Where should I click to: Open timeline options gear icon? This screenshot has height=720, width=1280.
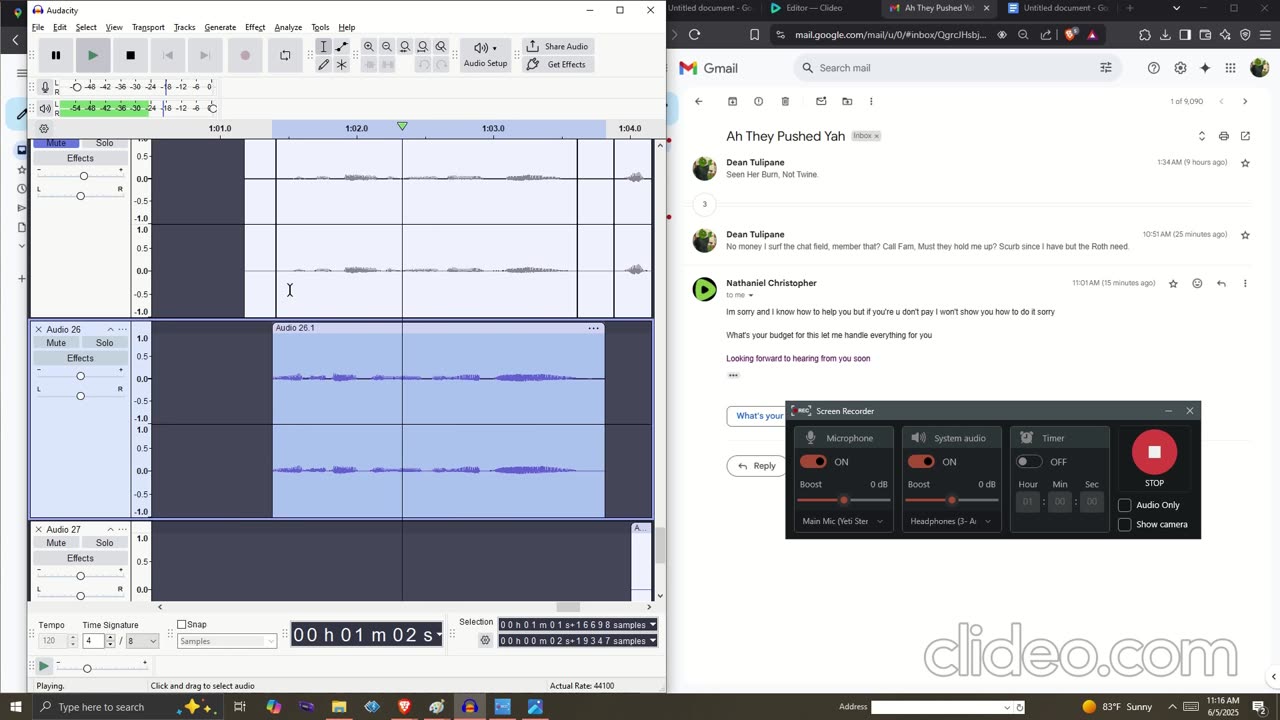(44, 129)
